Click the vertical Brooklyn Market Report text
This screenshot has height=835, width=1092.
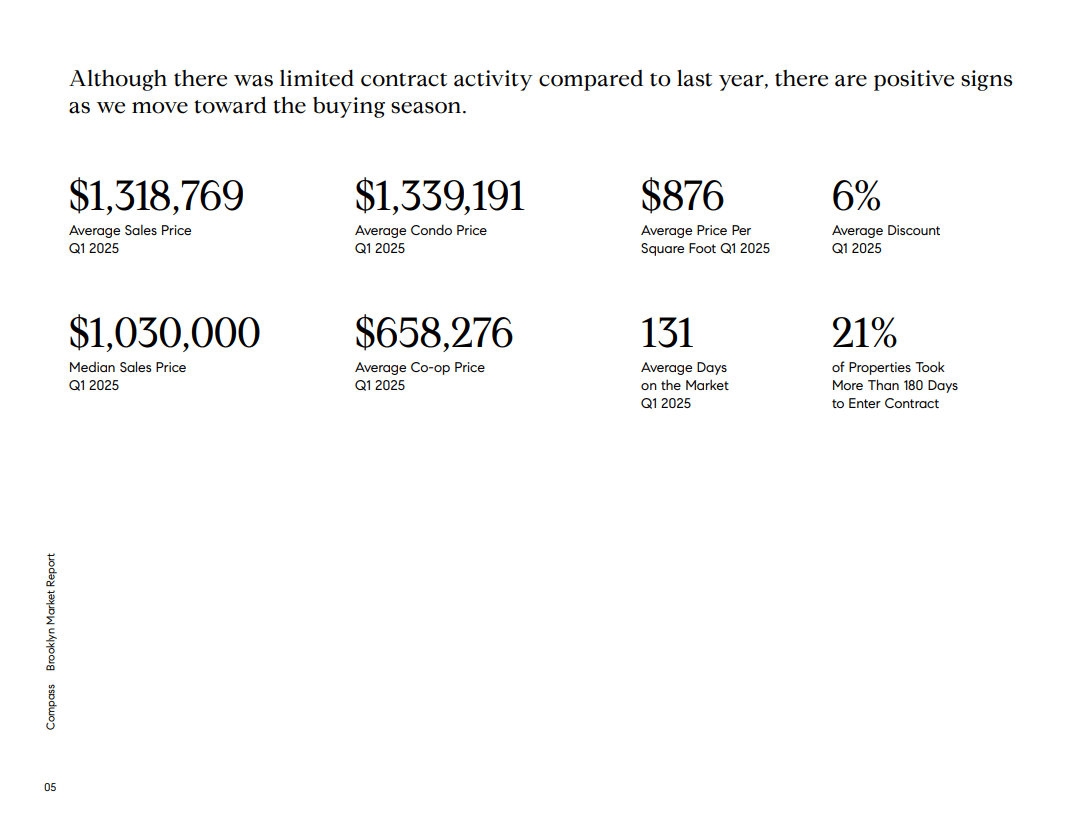50,612
